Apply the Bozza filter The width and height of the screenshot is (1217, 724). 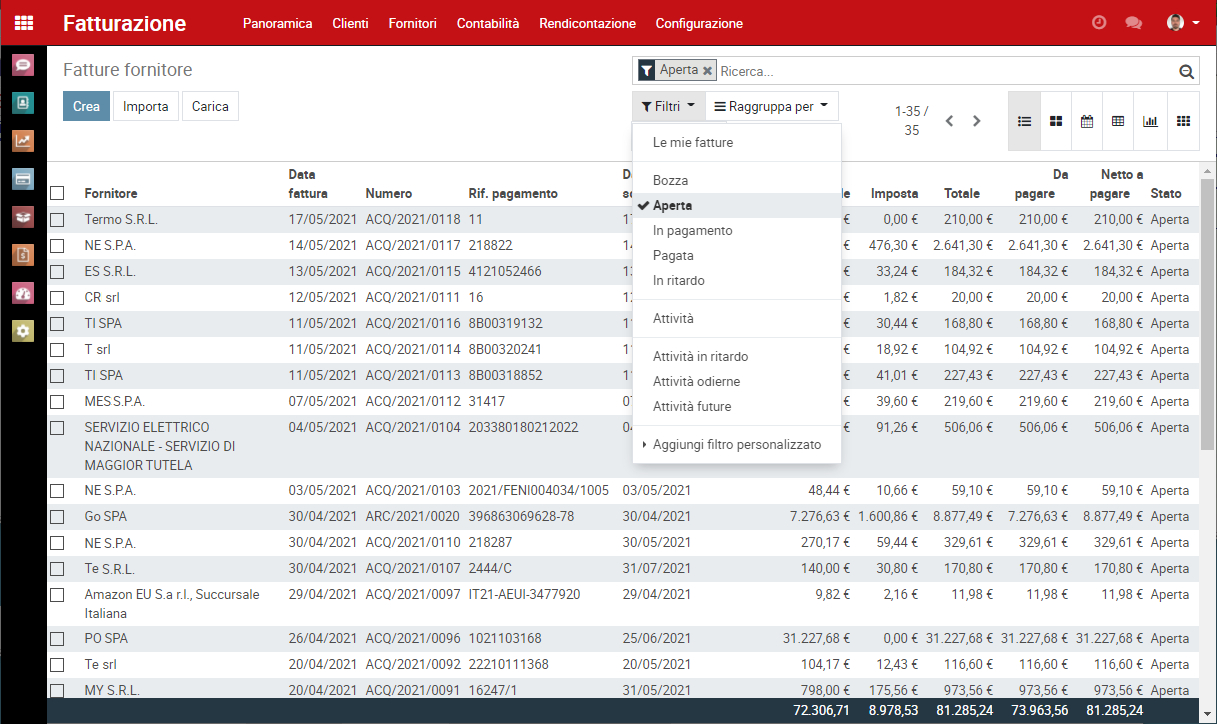click(737, 181)
